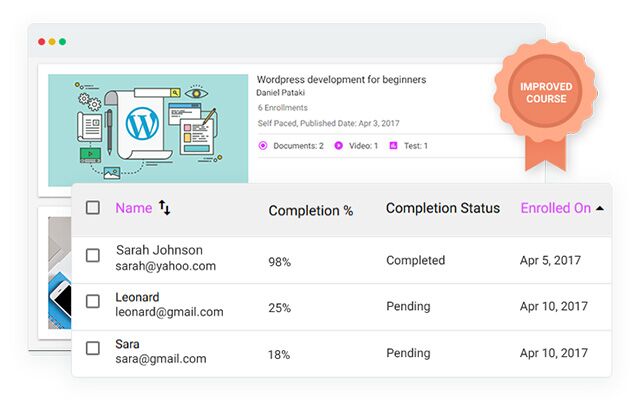Sort by Enrolled On column header
This screenshot has height=410, width=640.
click(556, 208)
